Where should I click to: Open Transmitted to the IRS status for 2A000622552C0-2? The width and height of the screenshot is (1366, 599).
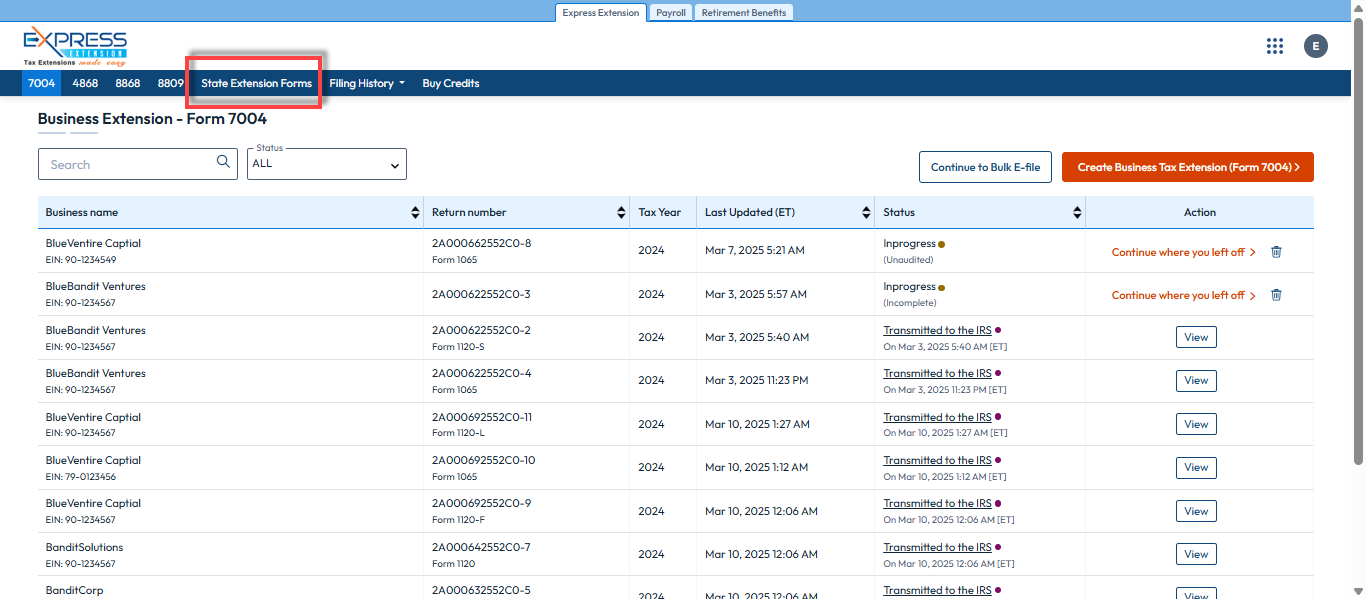pyautogui.click(x=937, y=330)
